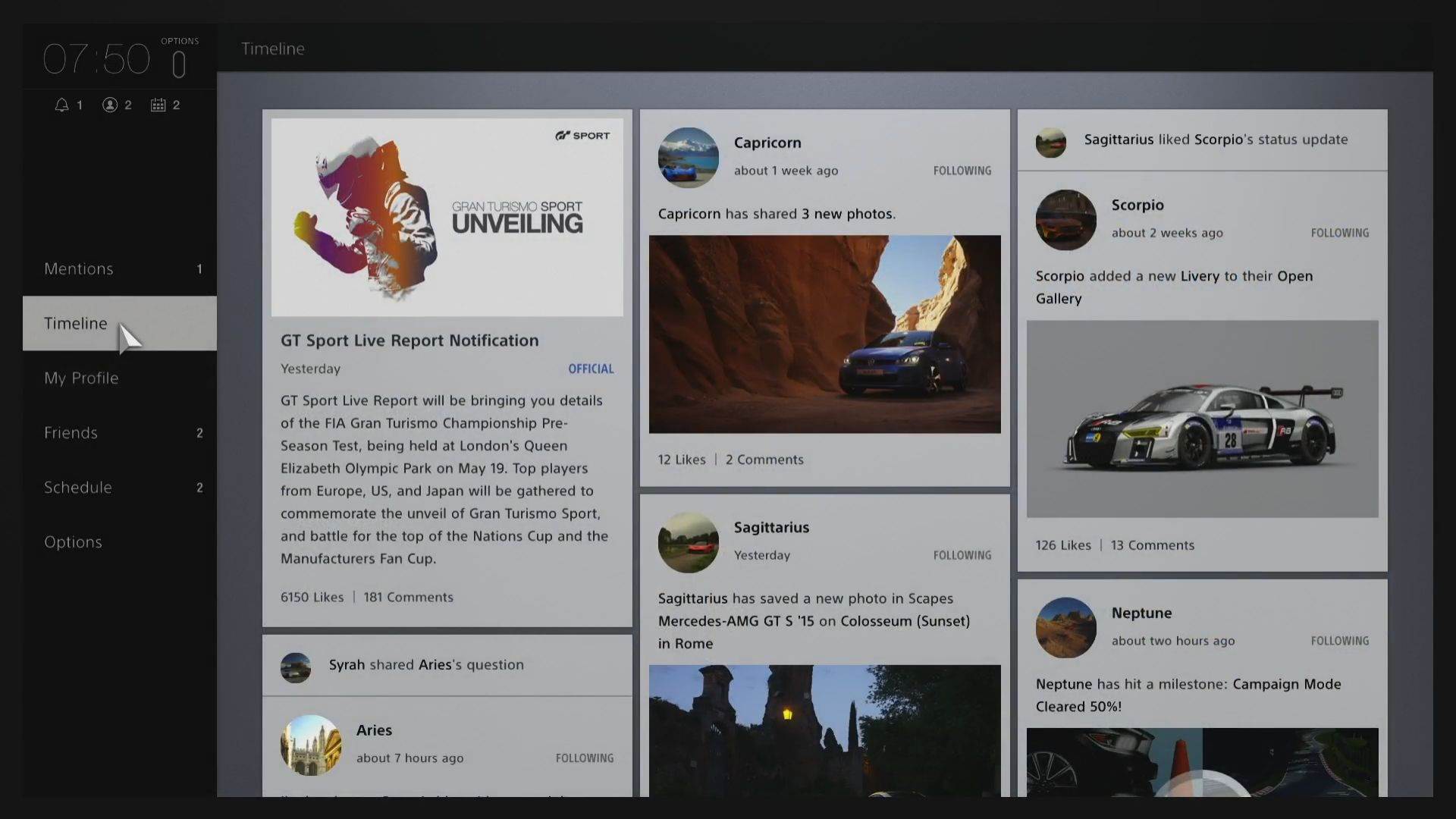Open 2 Comments on Capricorn's post
1456x819 pixels.
764,460
